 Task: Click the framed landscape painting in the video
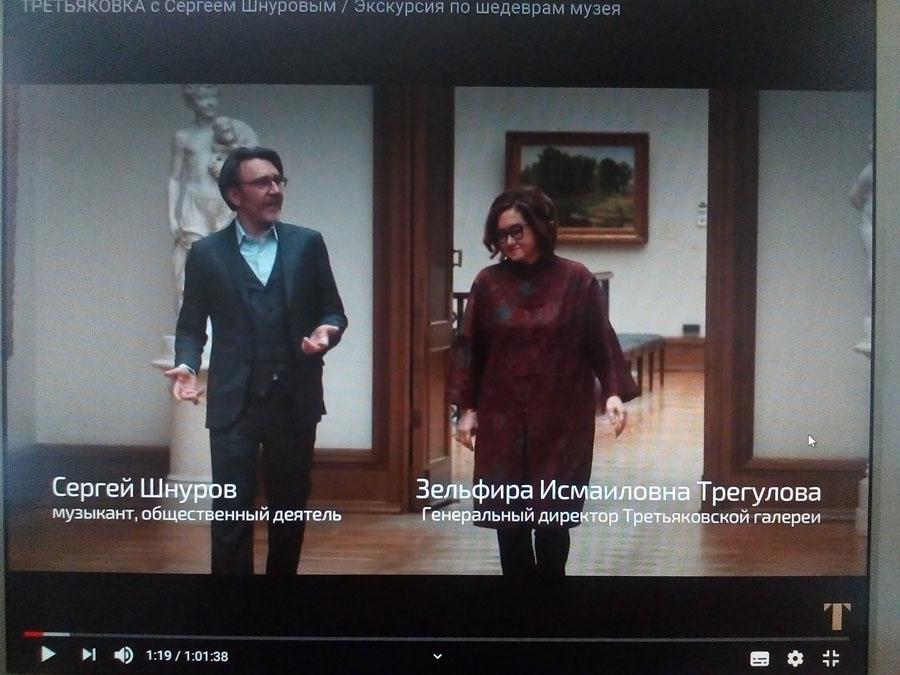[x=577, y=187]
